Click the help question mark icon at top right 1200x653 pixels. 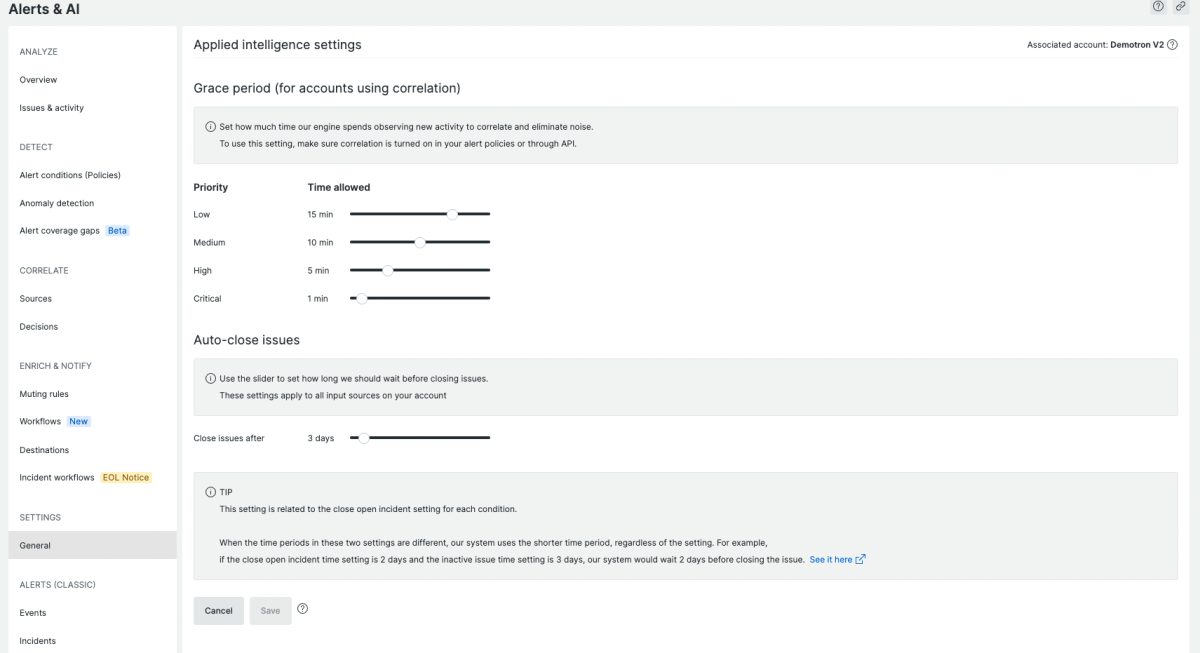(x=1158, y=7)
